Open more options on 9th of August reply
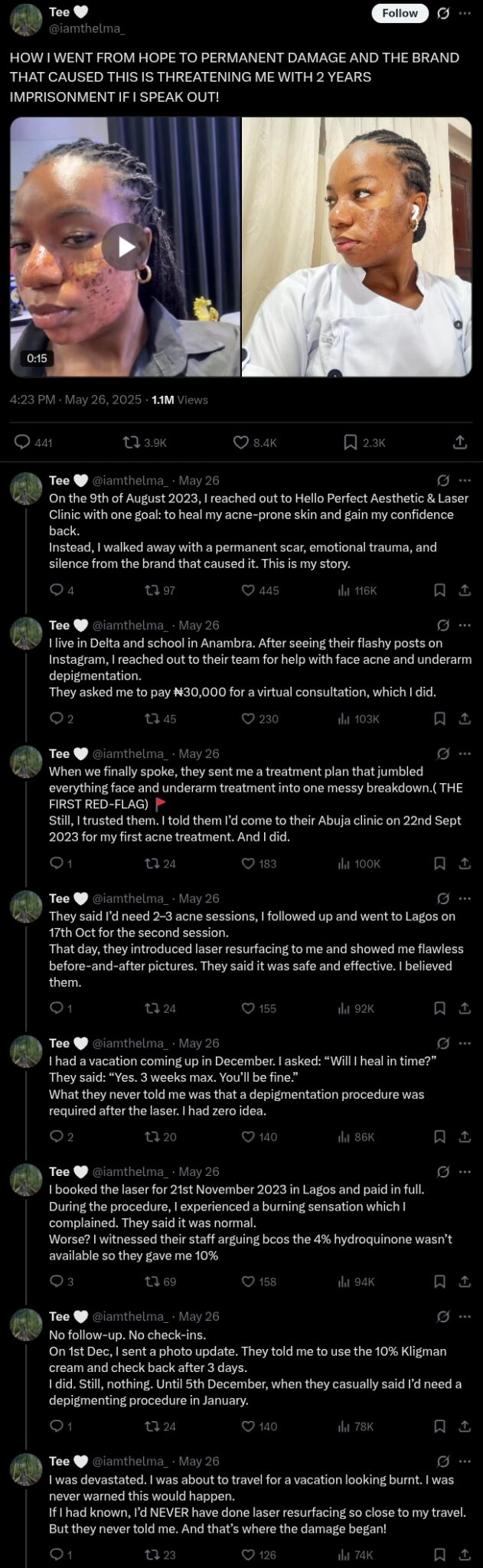Screen dimensions: 483x1568 pos(465,481)
